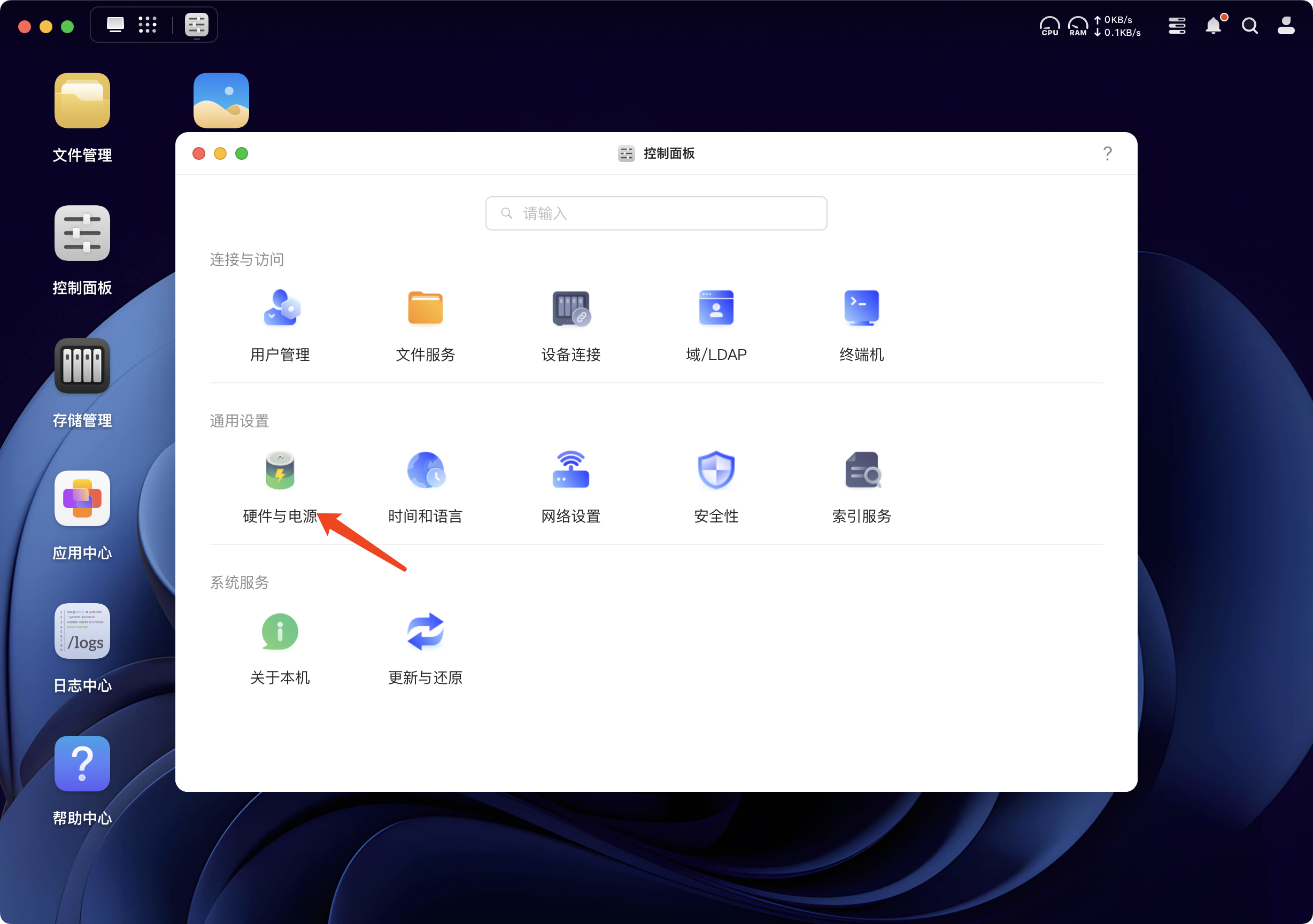The image size is (1313, 924).
Task: Open 设备连接 settings
Action: 570,325
